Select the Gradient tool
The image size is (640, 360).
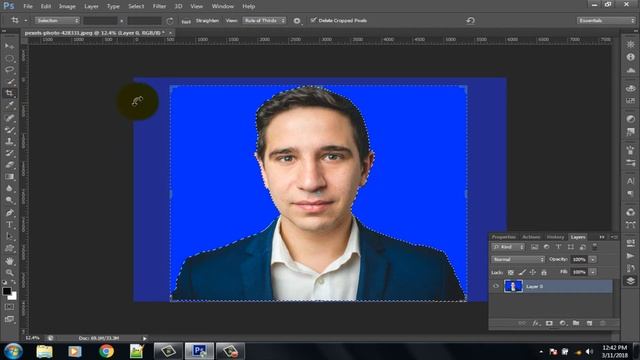[9, 177]
